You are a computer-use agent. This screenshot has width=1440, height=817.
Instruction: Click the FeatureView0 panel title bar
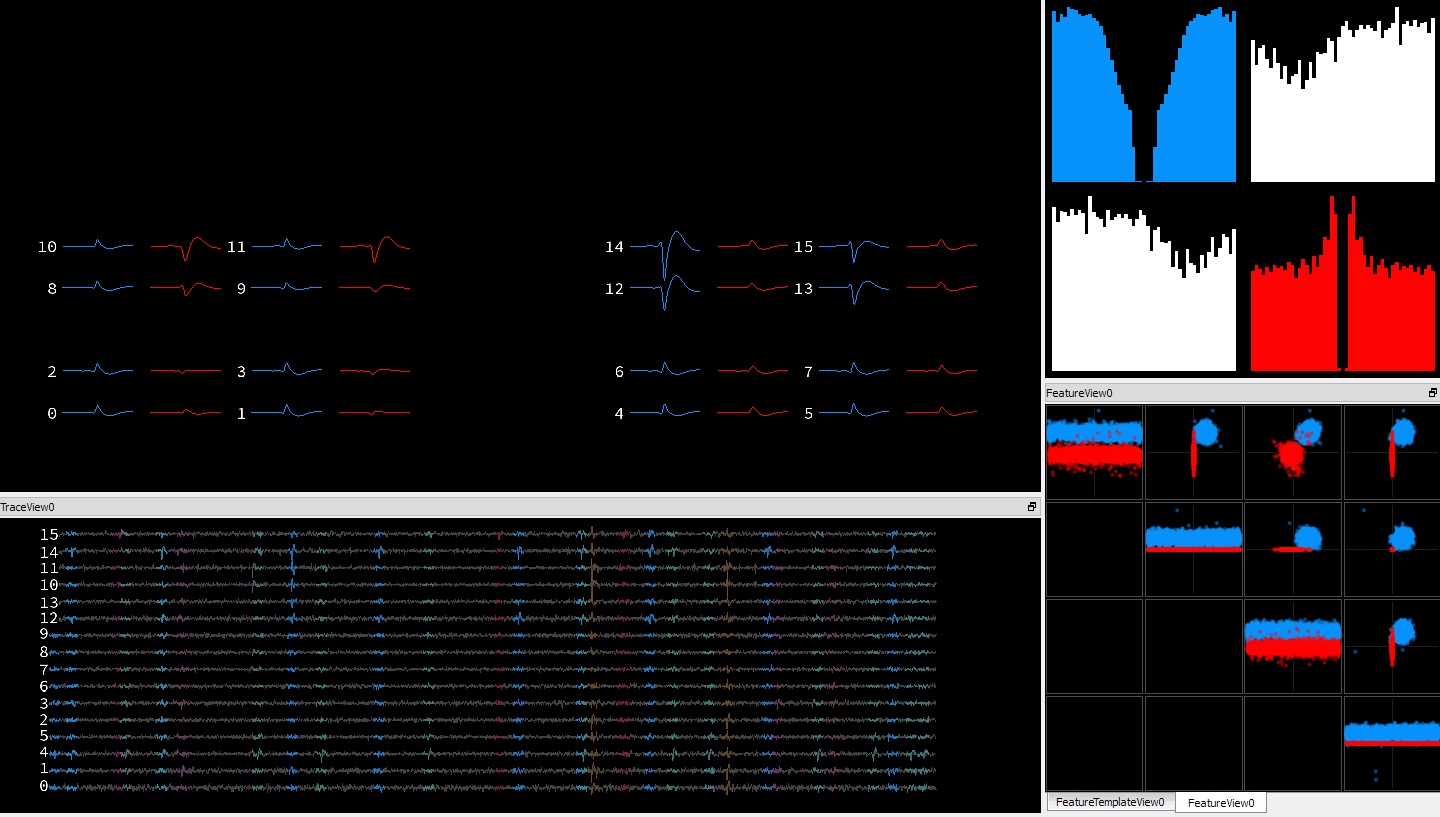[x=1200, y=393]
